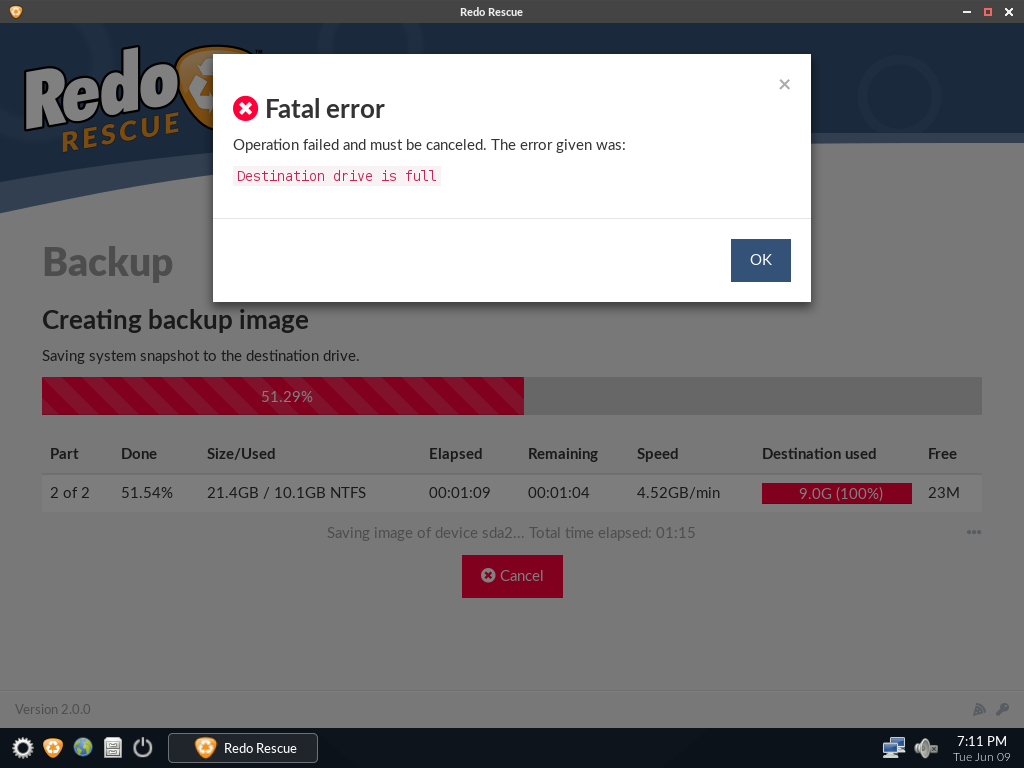Click the "2 of 2" part cell
Viewport: 1024px width, 768px height.
click(70, 493)
